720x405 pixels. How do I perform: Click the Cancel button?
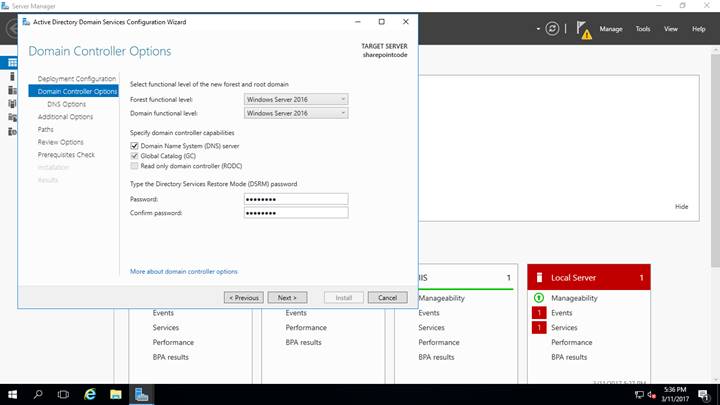click(388, 298)
